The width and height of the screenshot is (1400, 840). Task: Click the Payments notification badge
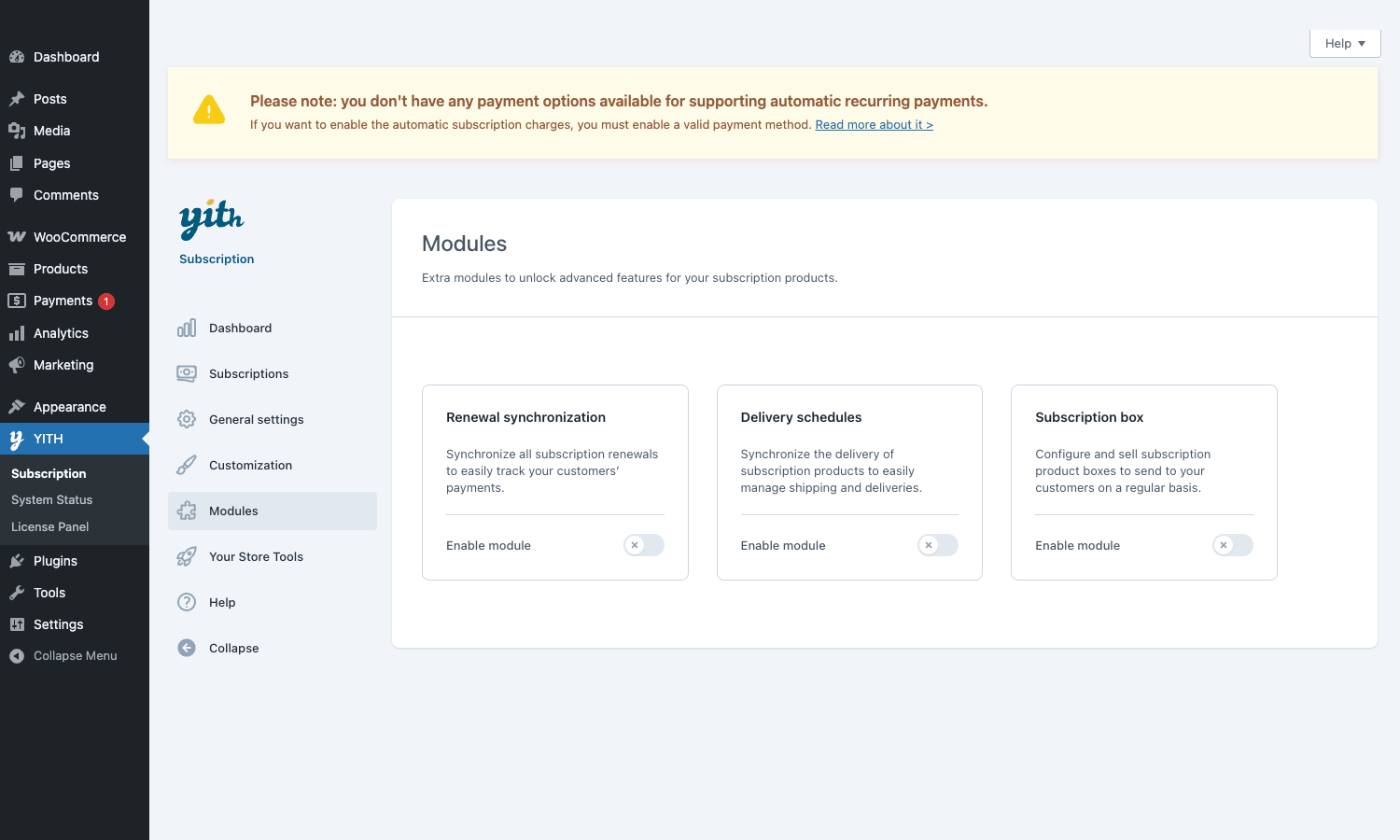[106, 301]
